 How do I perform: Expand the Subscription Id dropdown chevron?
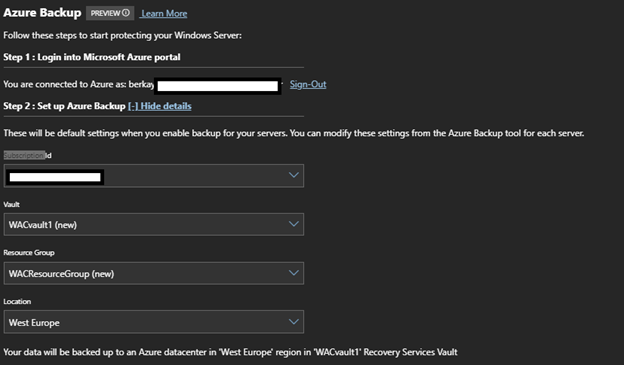294,175
